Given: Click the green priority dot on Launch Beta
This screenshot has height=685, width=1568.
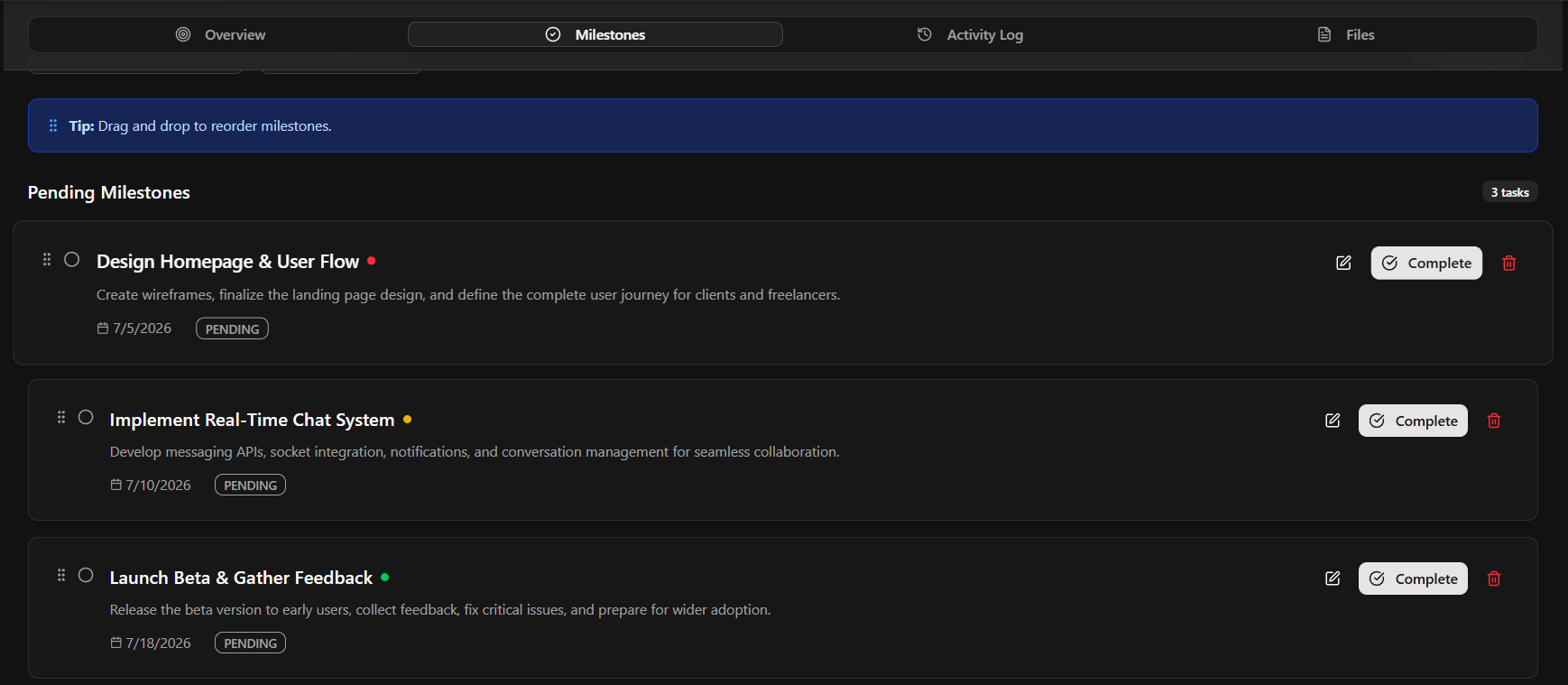Looking at the screenshot, I should (x=384, y=577).
